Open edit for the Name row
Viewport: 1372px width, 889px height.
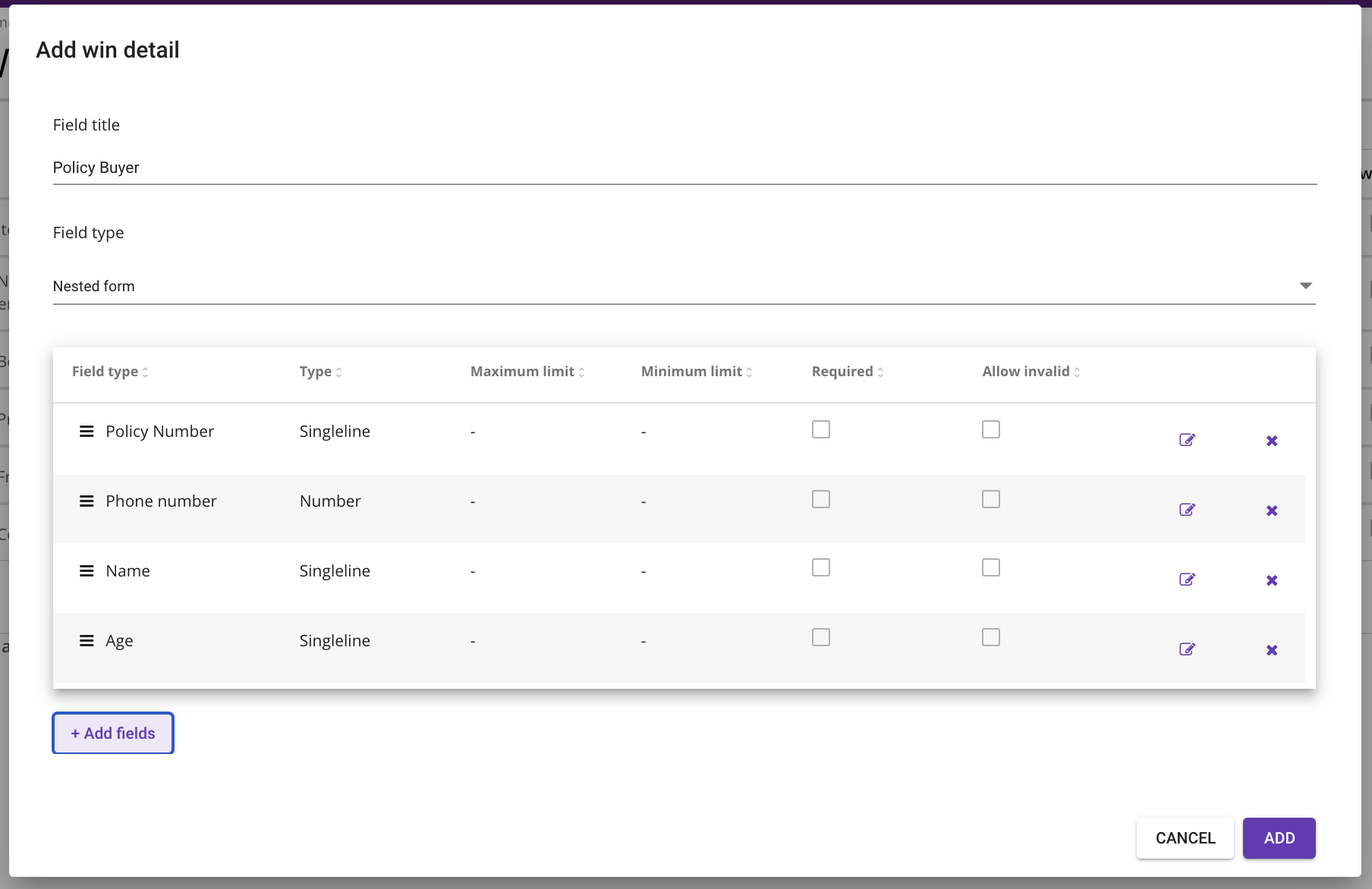1187,580
